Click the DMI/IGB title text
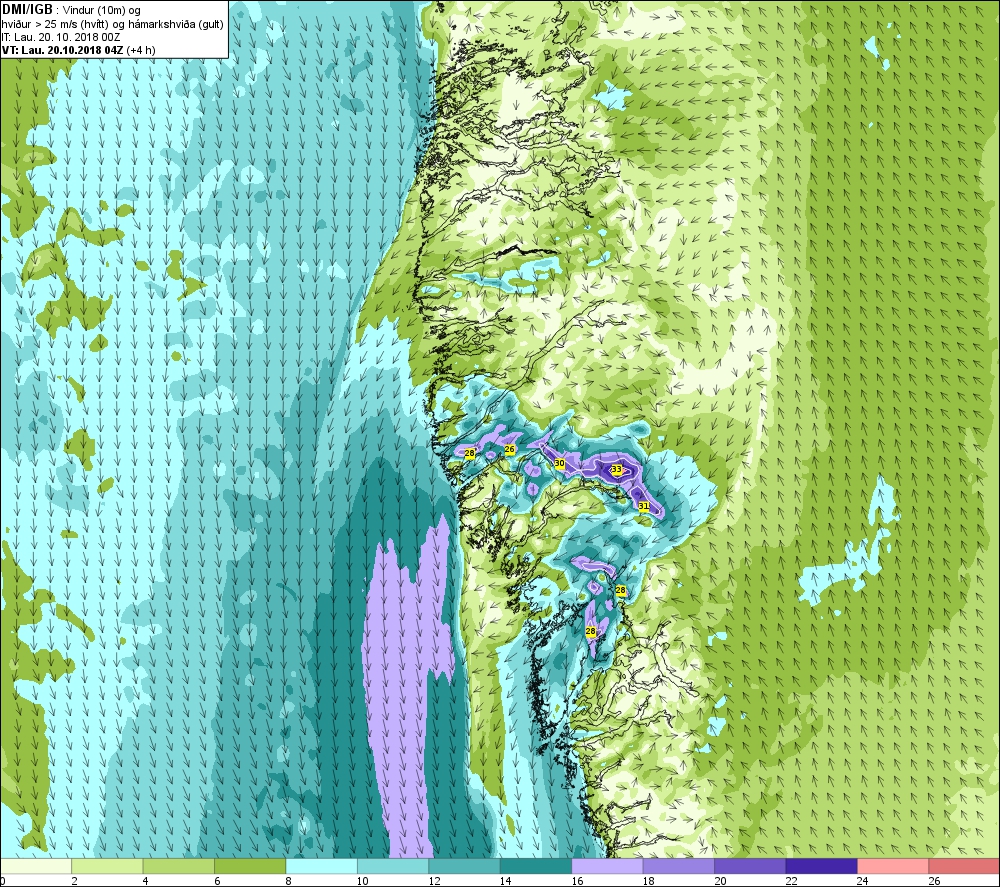 pos(27,10)
